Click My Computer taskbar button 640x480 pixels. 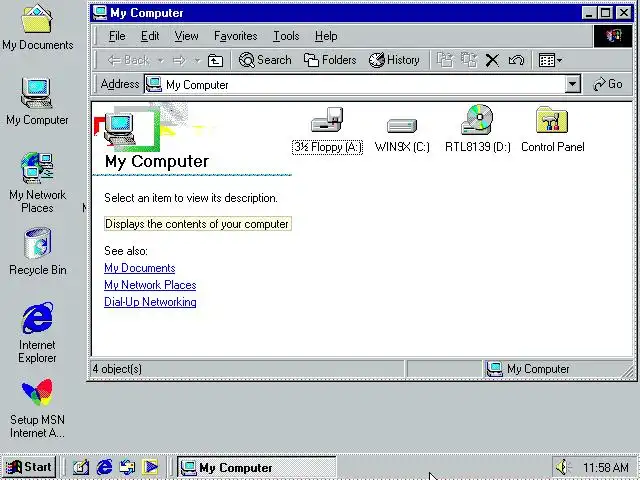pyautogui.click(x=257, y=467)
